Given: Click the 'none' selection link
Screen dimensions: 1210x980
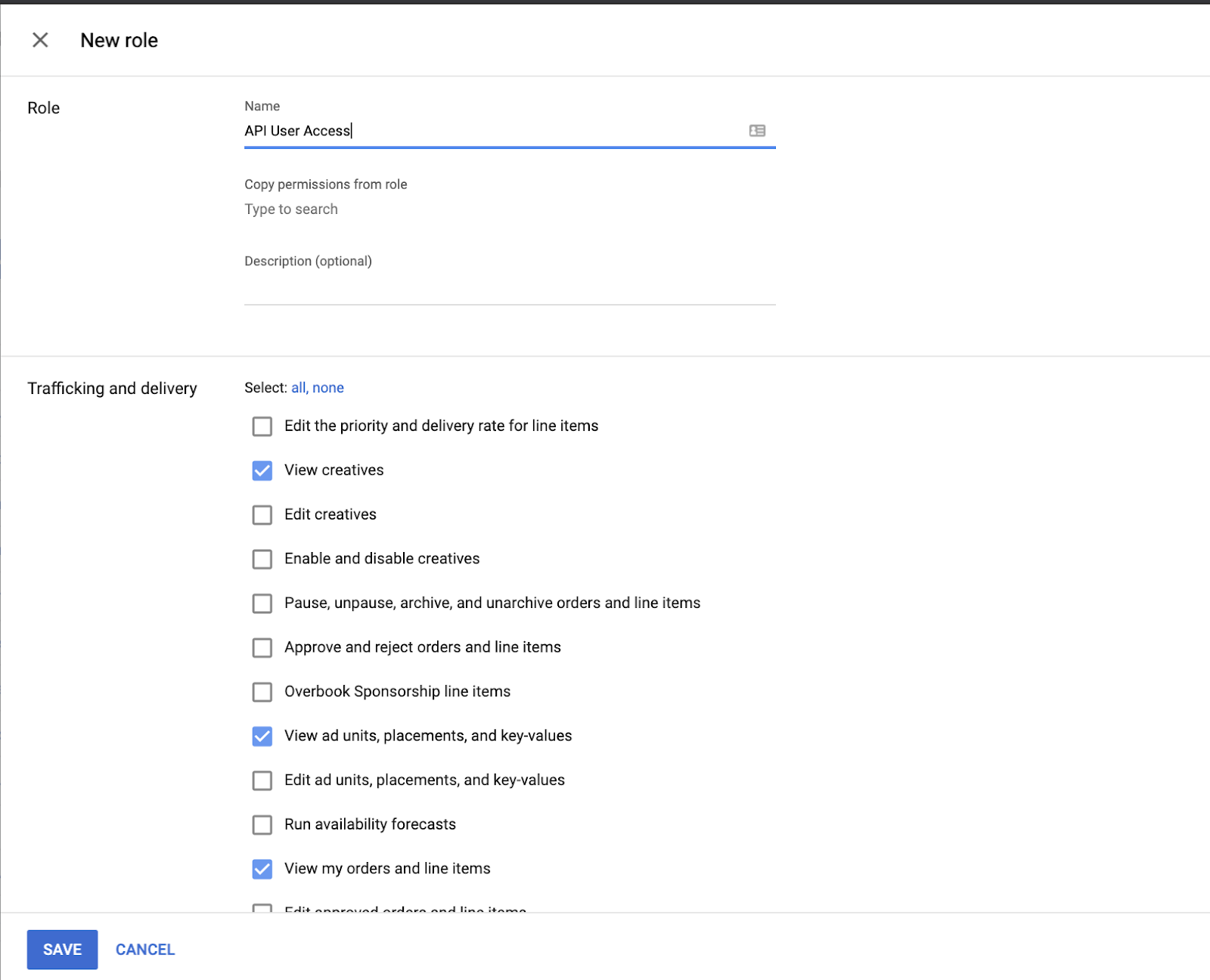Looking at the screenshot, I should pos(328,388).
